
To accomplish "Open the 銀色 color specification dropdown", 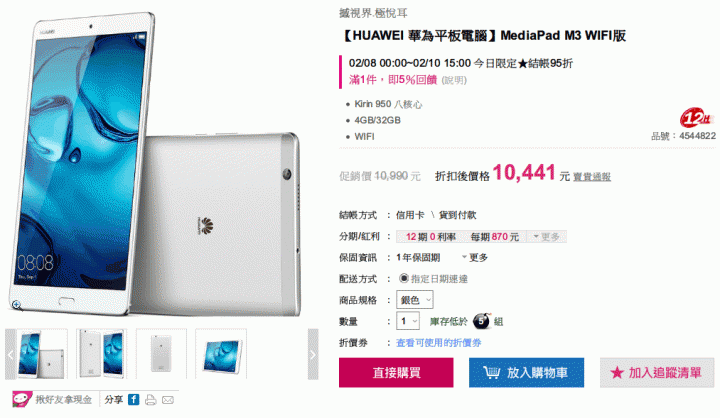I will [x=415, y=300].
